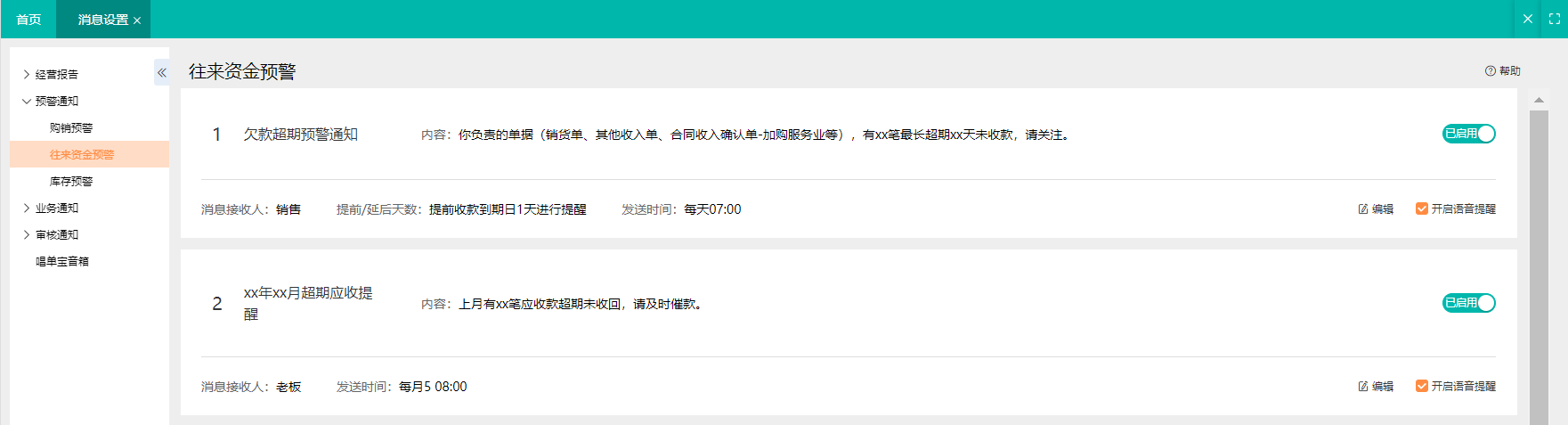
Task: Click the fullscreen icon in the top bar
Action: point(1554,19)
